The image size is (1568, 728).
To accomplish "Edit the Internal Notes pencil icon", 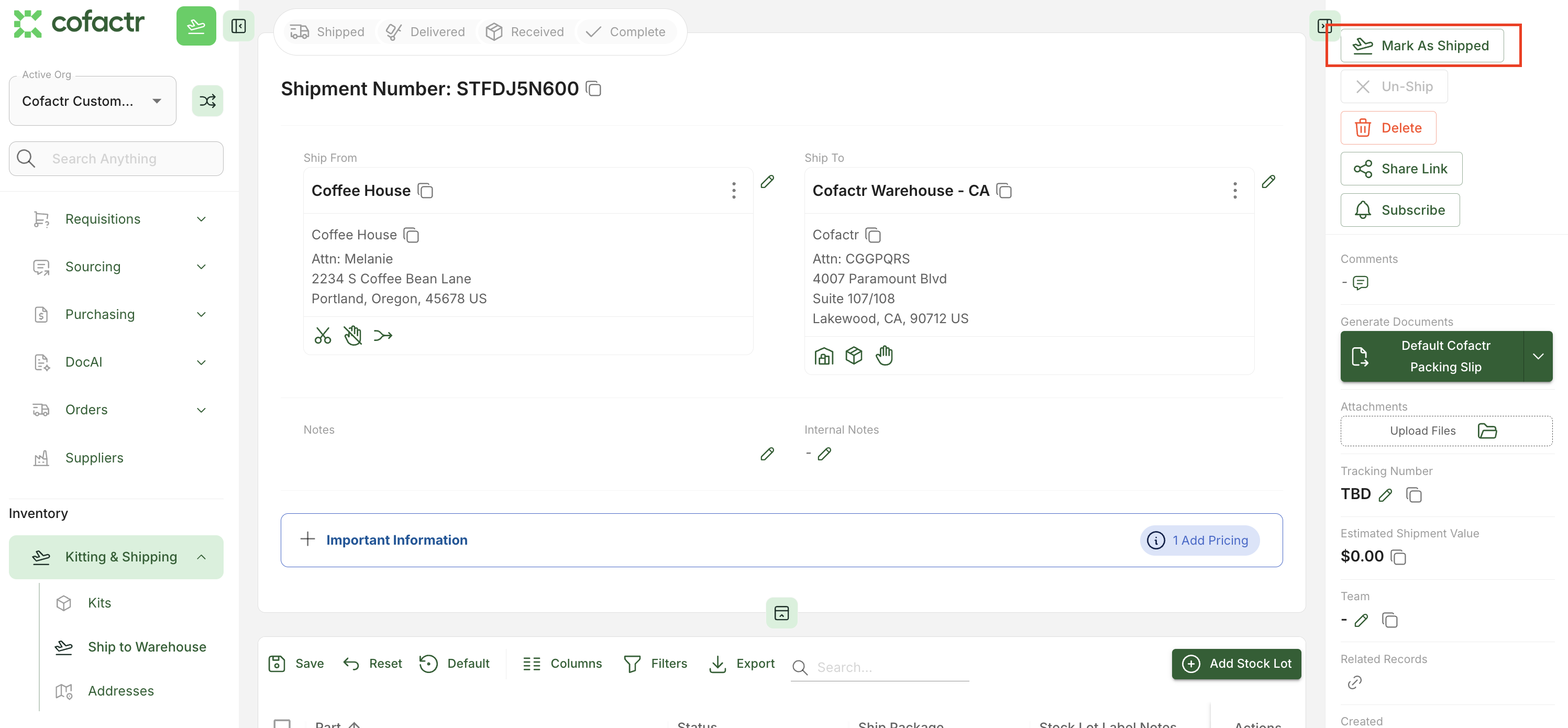I will point(824,454).
